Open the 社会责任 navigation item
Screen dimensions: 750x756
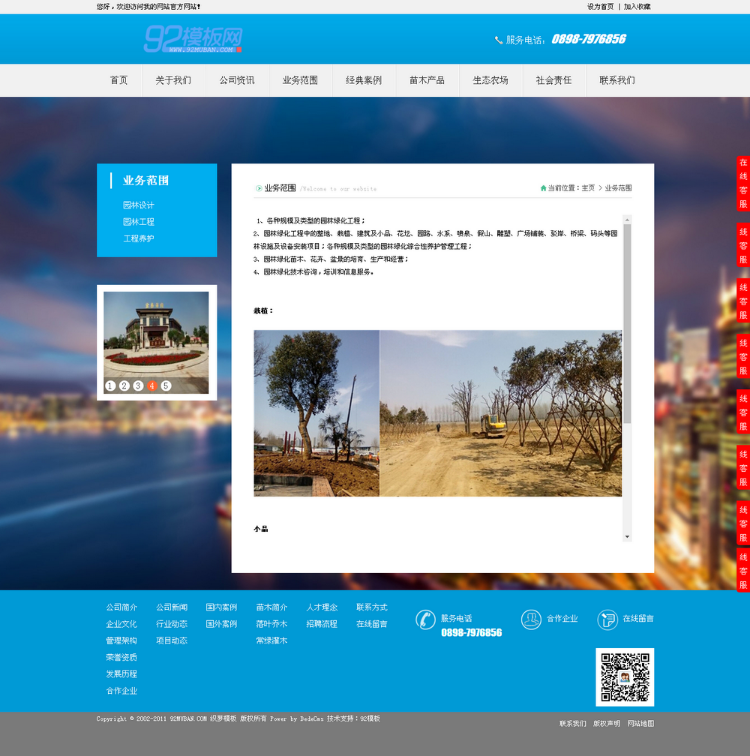pos(554,81)
